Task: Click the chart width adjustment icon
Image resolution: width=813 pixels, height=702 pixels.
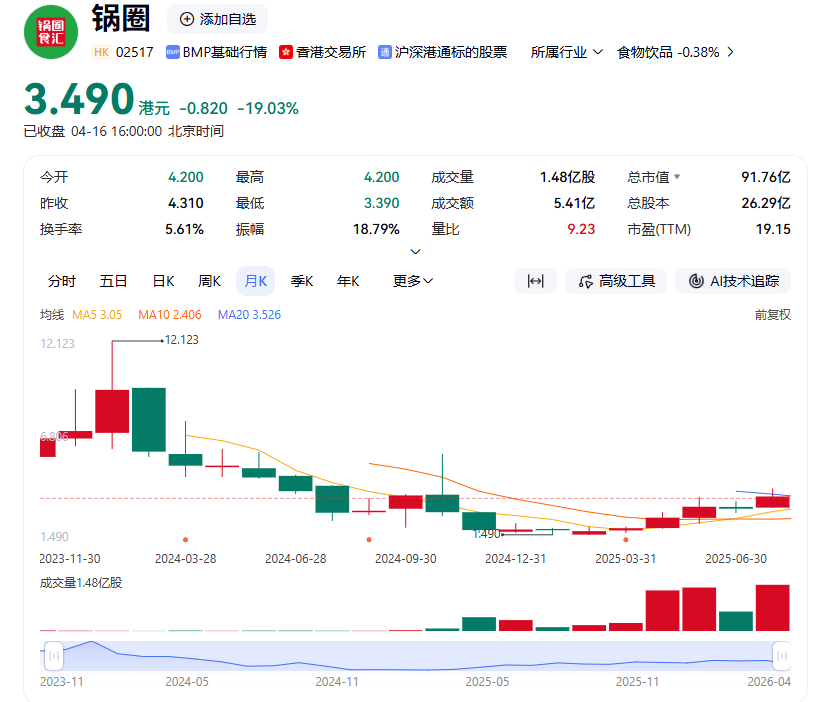Action: [x=536, y=281]
